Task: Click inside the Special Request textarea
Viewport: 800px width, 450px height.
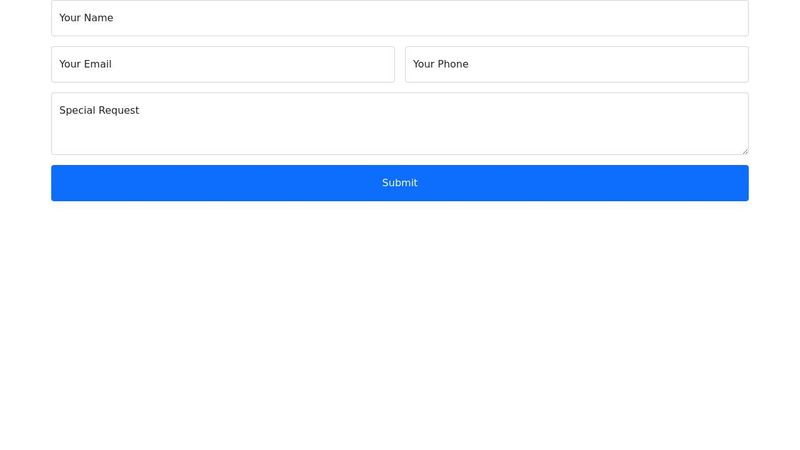Action: coord(400,124)
